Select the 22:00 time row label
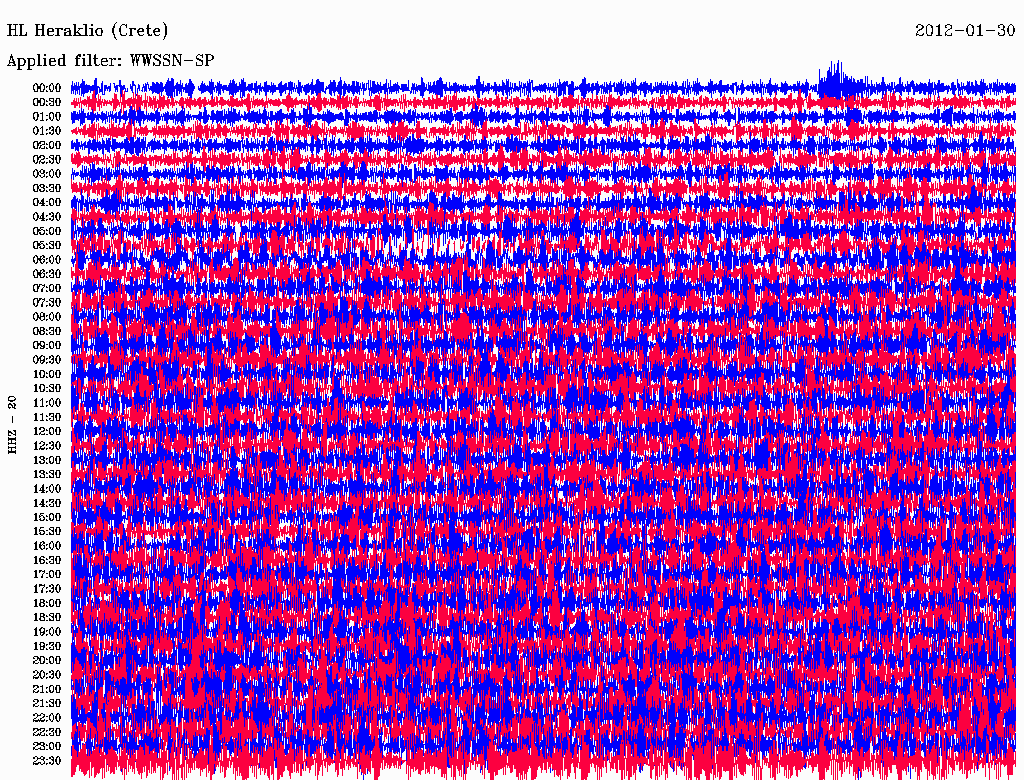Viewport: 1024px width, 780px height. pyautogui.click(x=47, y=717)
